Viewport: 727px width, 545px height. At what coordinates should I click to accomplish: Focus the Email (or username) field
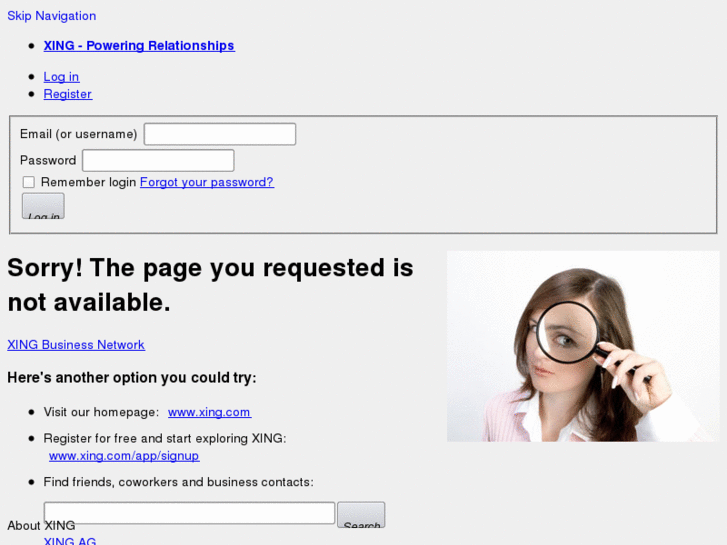tap(220, 134)
